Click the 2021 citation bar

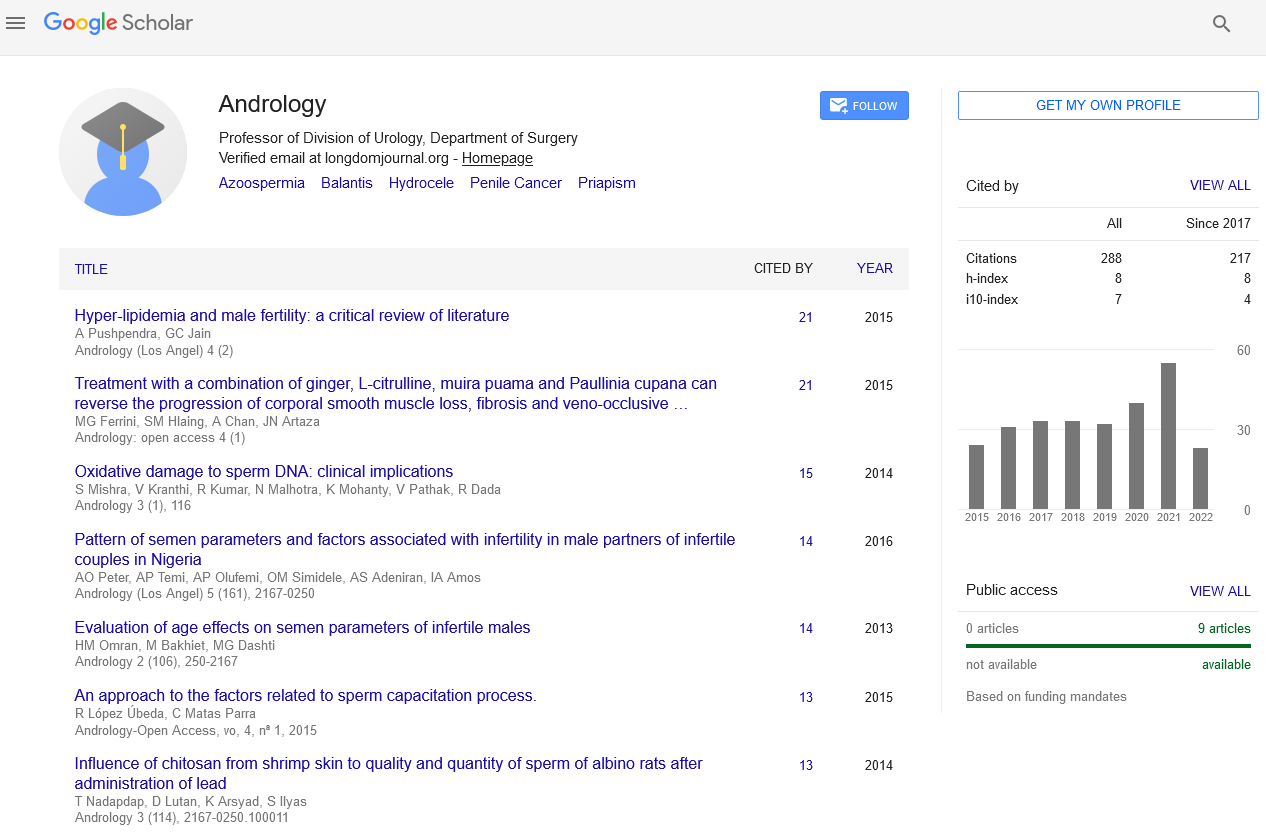coord(1168,436)
